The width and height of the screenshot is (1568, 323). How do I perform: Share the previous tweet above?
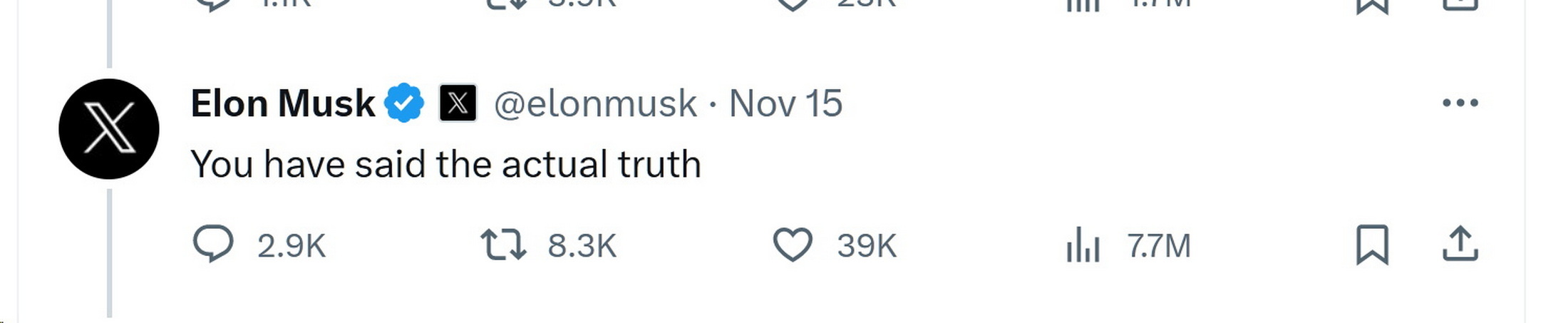click(x=1460, y=6)
